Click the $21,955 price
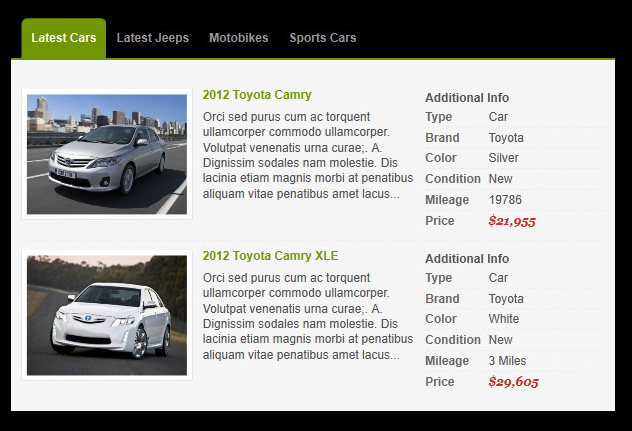Image resolution: width=632 pixels, height=431 pixels. click(512, 221)
